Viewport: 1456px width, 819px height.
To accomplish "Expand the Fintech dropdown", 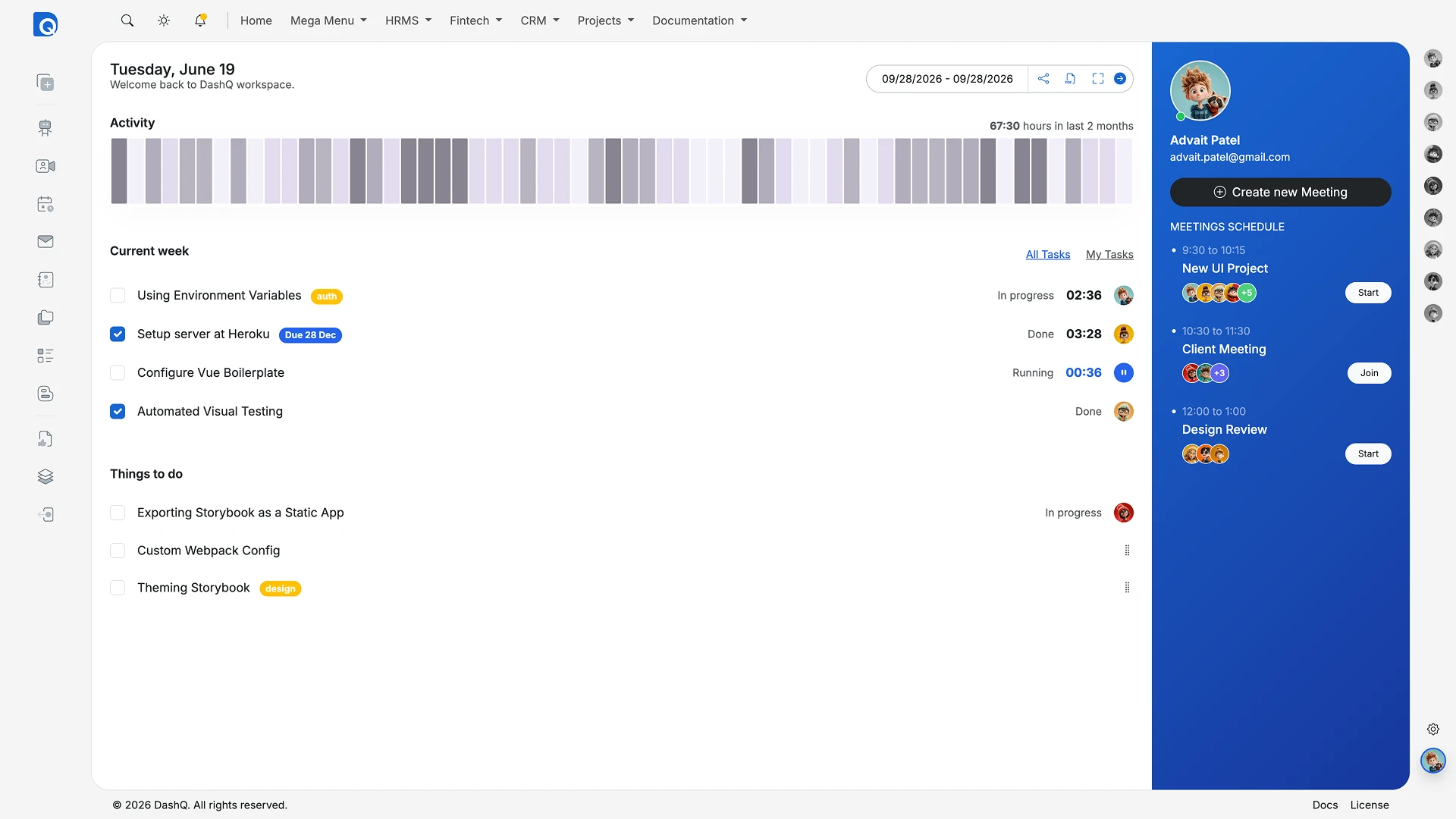I will 475,20.
